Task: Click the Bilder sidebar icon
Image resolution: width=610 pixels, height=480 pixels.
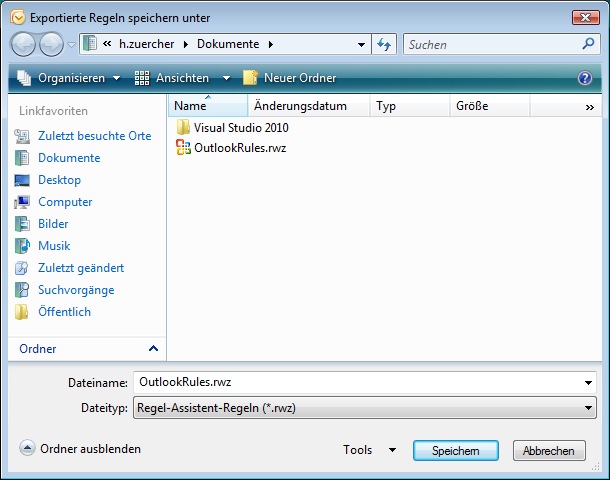Action: pyautogui.click(x=22, y=224)
